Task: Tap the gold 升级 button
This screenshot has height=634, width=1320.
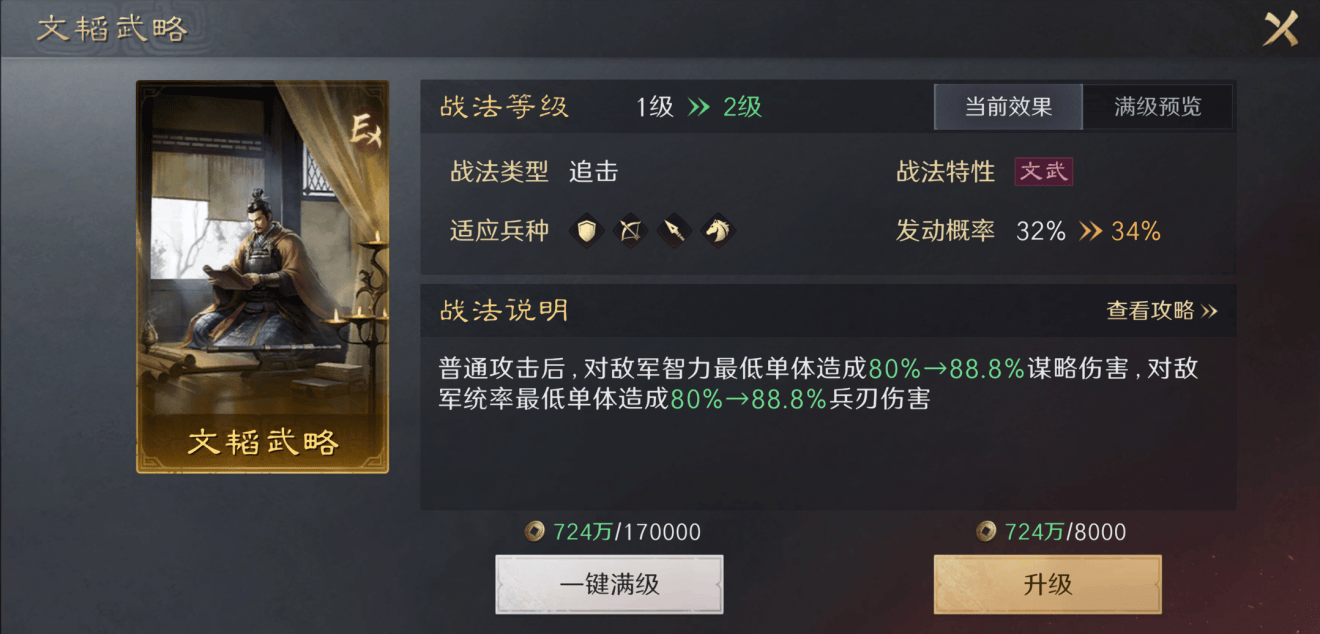Action: (x=1047, y=584)
